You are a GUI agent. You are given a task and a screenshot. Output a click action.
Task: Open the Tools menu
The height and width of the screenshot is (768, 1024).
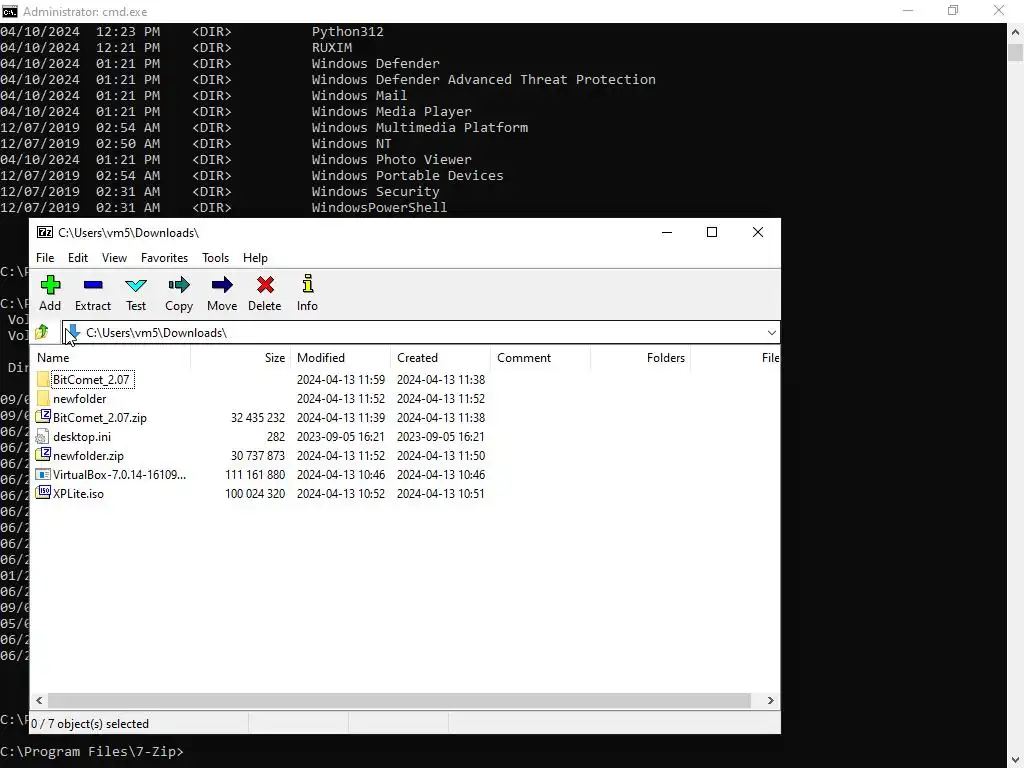(216, 258)
